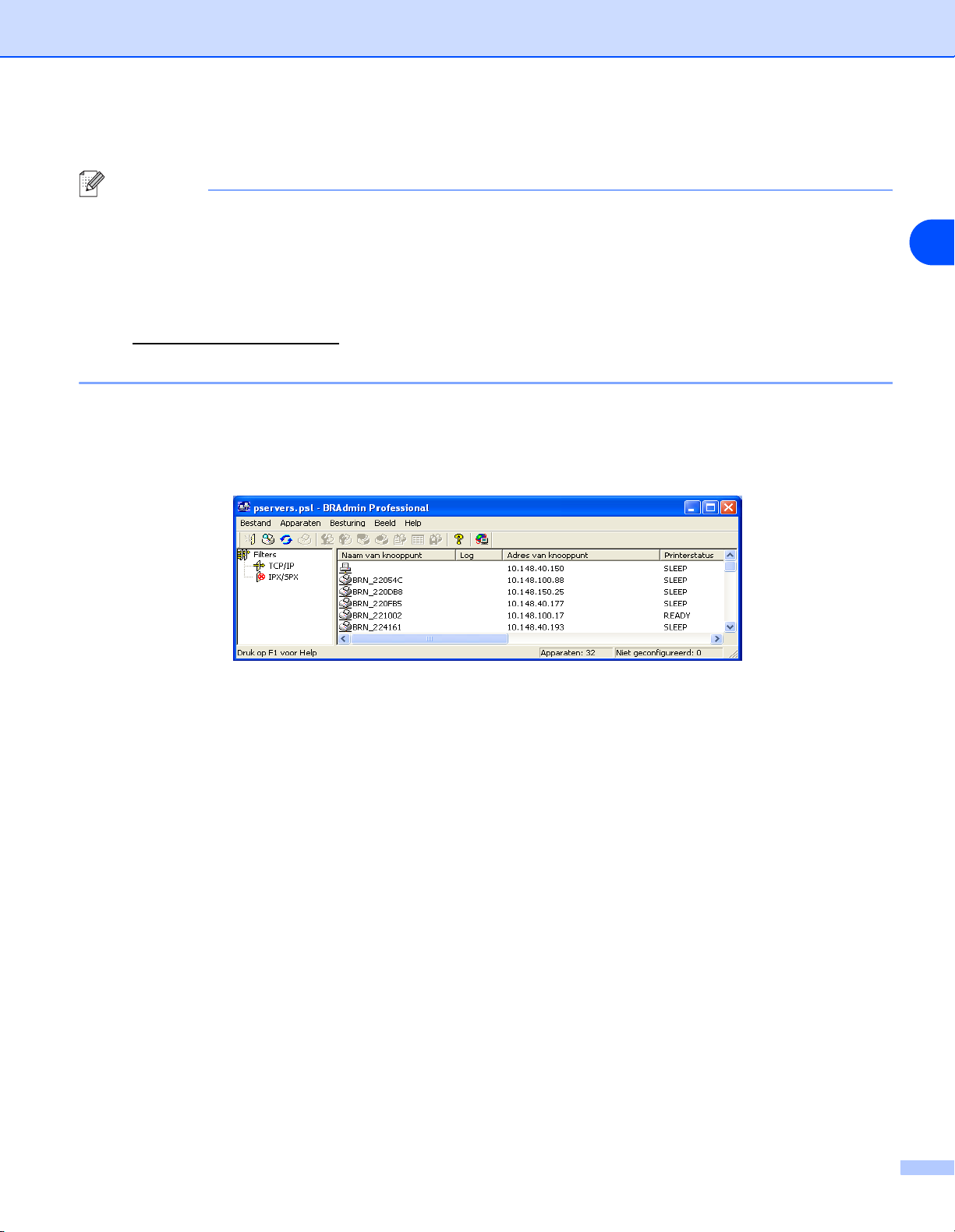Image resolution: width=955 pixels, height=1232 pixels.
Task: Sort by Log column header
Action: pos(479,556)
